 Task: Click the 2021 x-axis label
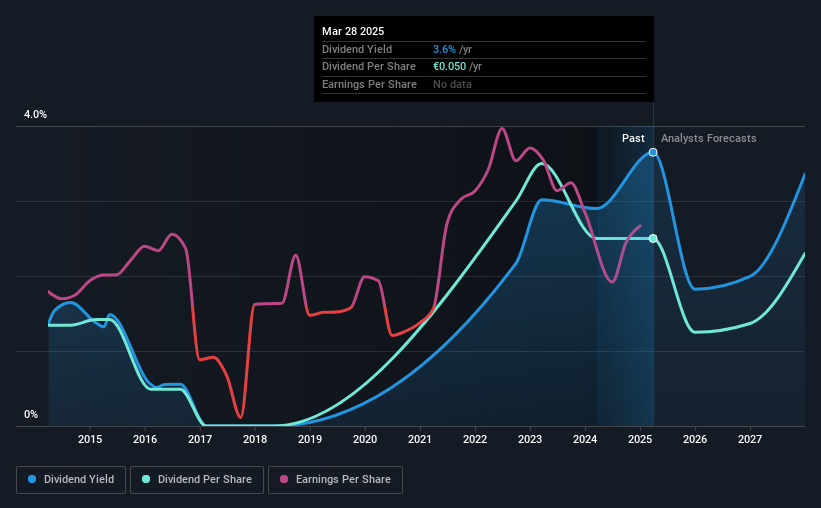click(420, 439)
